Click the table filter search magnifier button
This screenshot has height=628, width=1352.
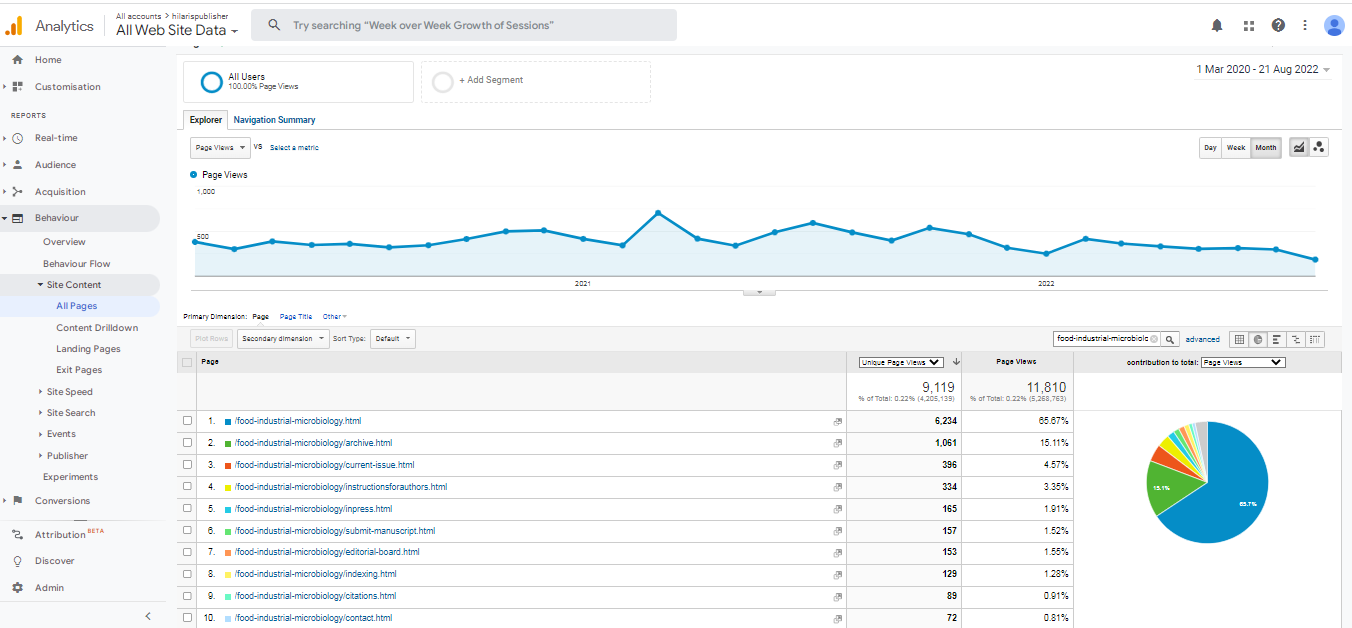click(1170, 339)
